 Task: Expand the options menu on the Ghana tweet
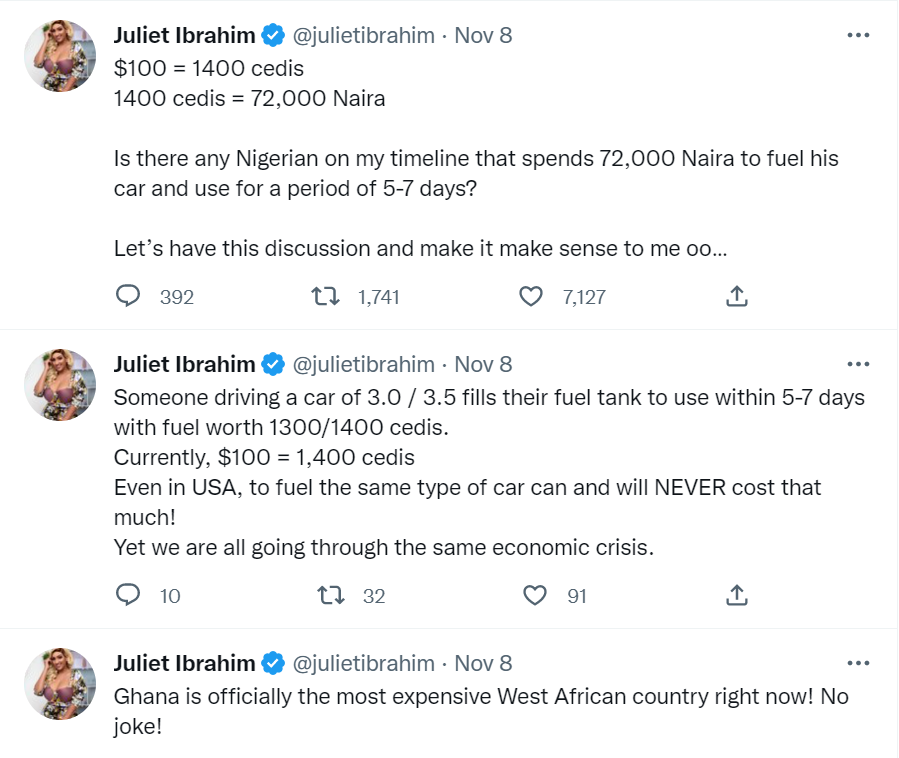click(858, 662)
